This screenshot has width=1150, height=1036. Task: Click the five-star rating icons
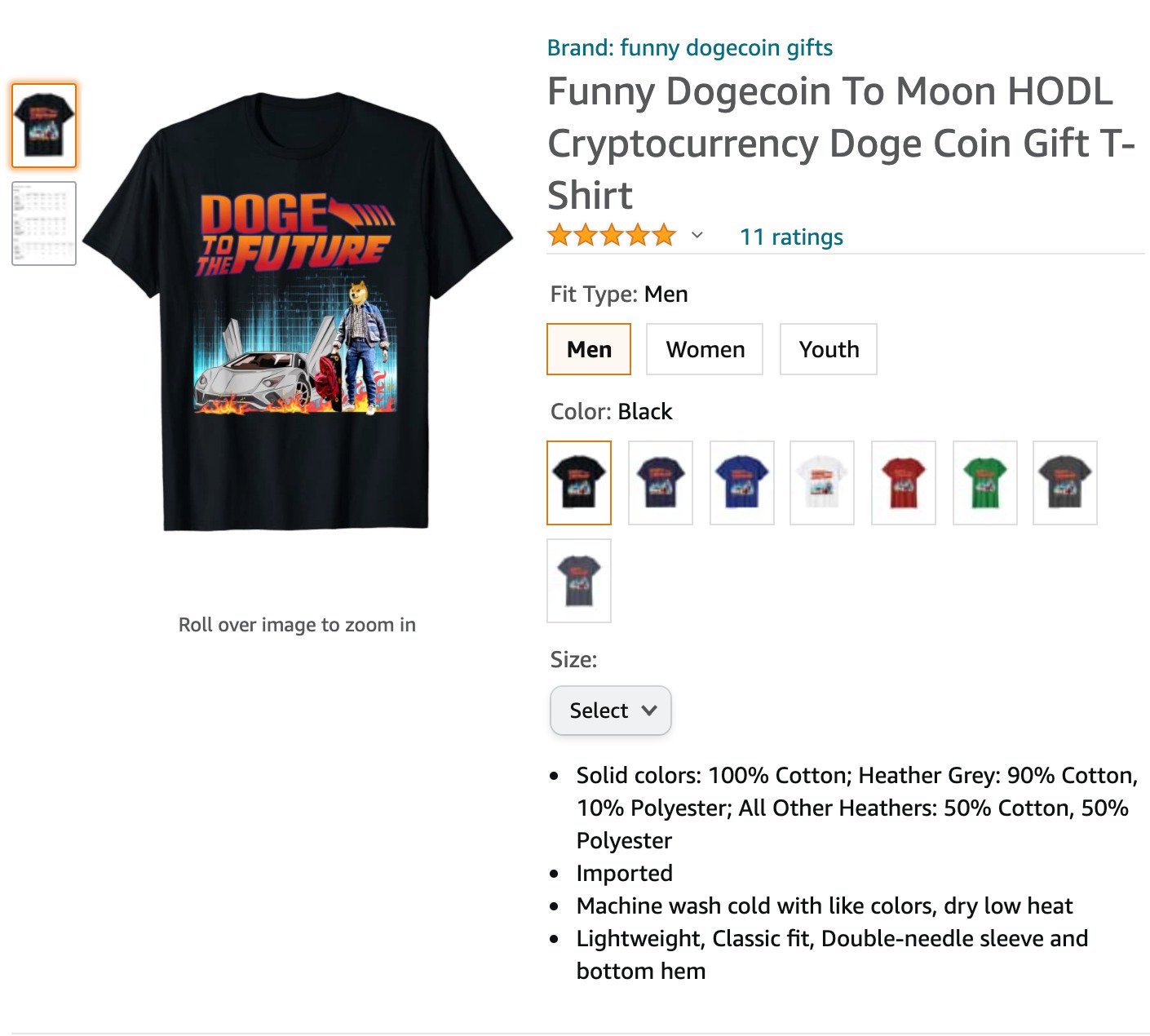[x=612, y=236]
